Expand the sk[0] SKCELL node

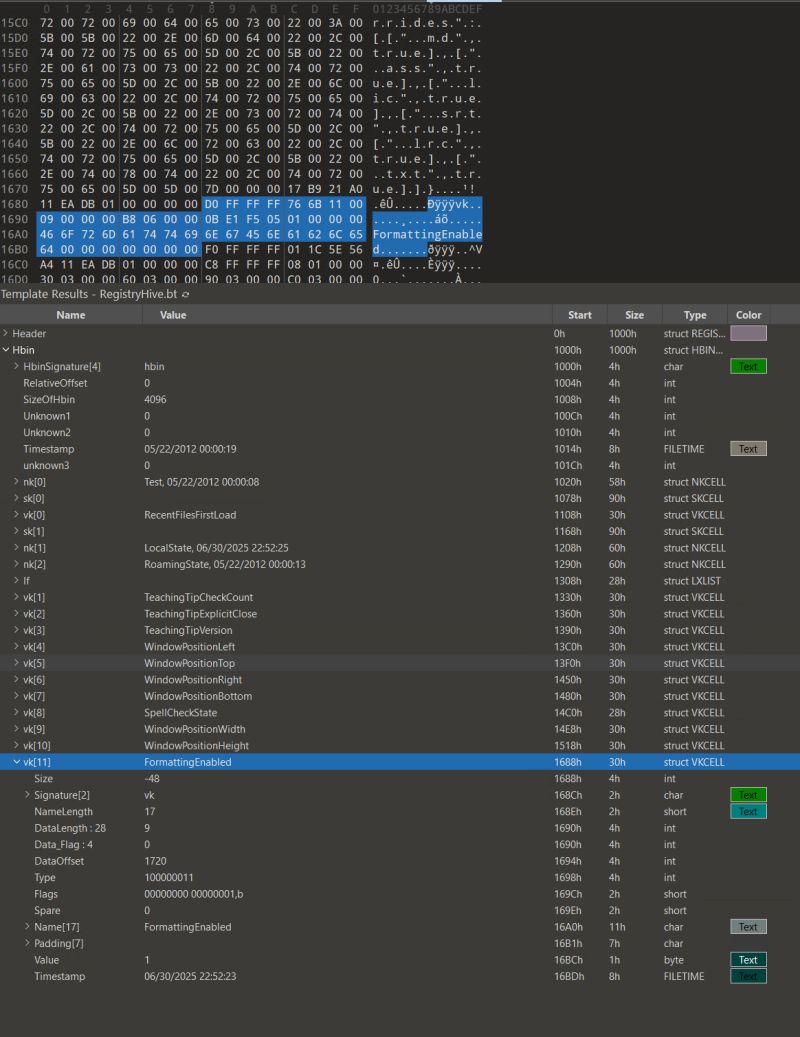15,498
